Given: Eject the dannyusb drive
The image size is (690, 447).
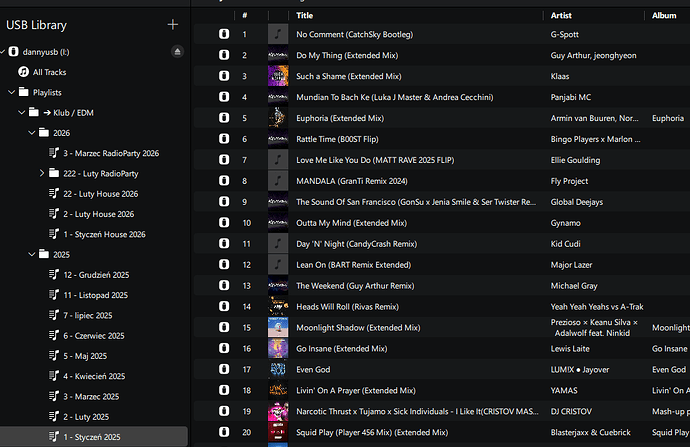Looking at the screenshot, I should point(177,51).
